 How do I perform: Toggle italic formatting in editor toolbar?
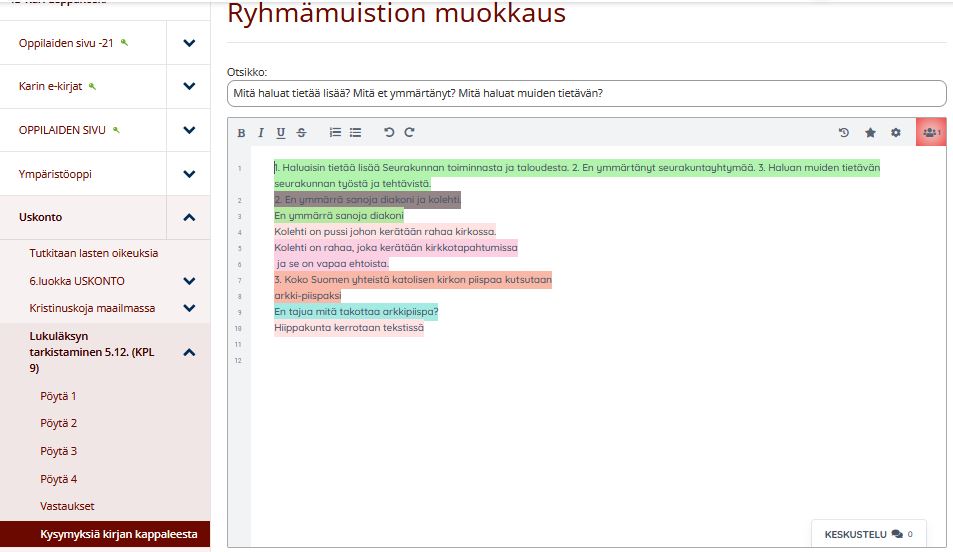click(x=261, y=133)
